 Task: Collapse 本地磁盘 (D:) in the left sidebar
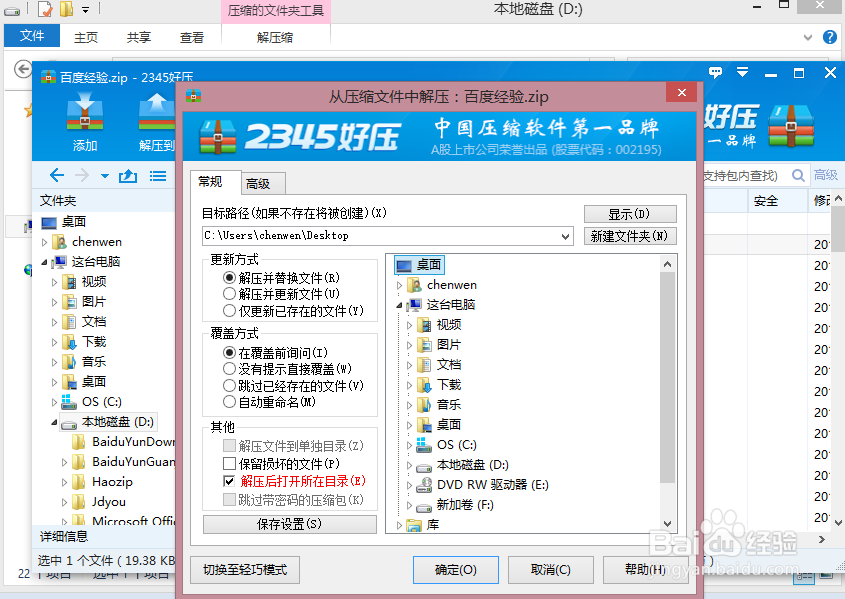click(x=54, y=422)
